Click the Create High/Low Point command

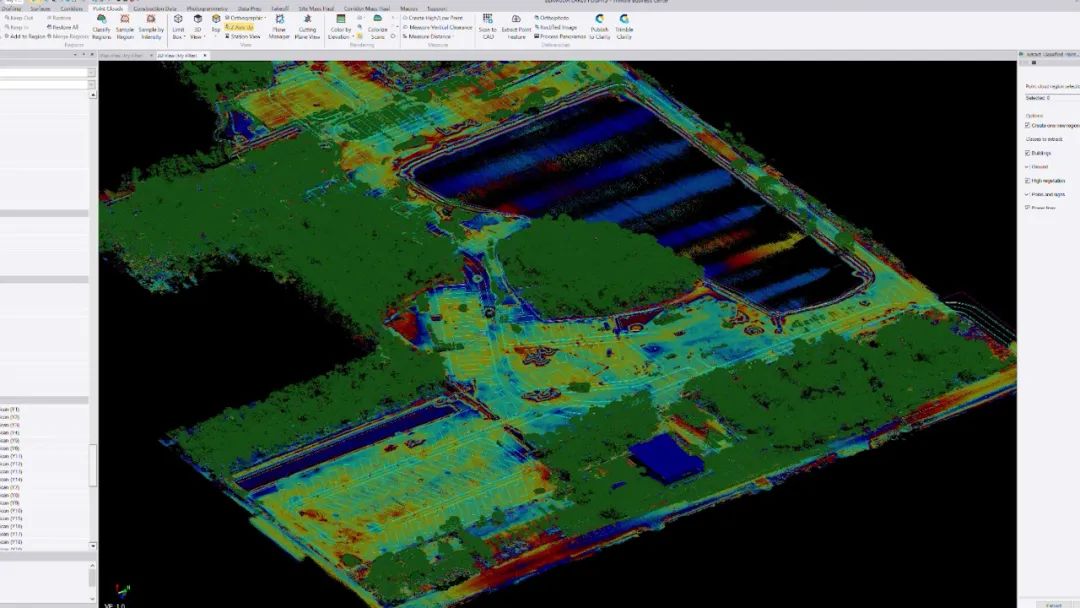click(434, 18)
